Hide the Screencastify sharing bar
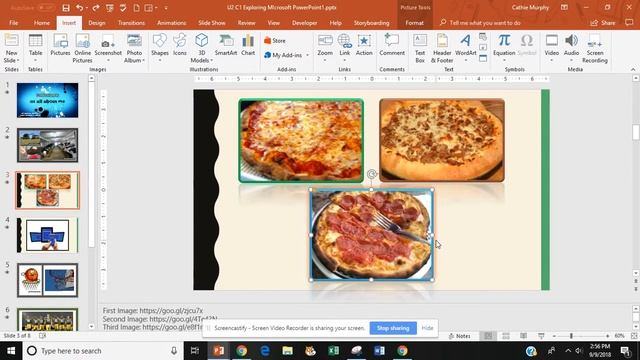The height and width of the screenshot is (360, 640). 427,328
